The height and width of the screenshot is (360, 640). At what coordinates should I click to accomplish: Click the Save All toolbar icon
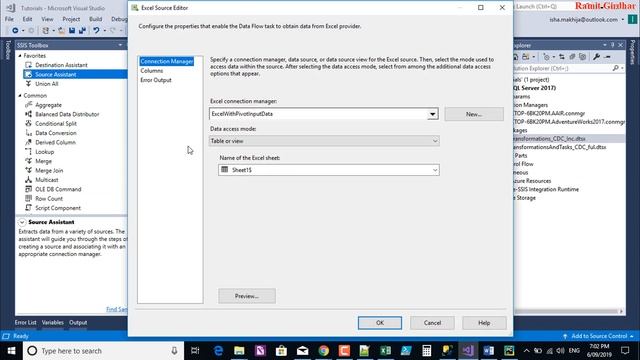(x=82, y=31)
